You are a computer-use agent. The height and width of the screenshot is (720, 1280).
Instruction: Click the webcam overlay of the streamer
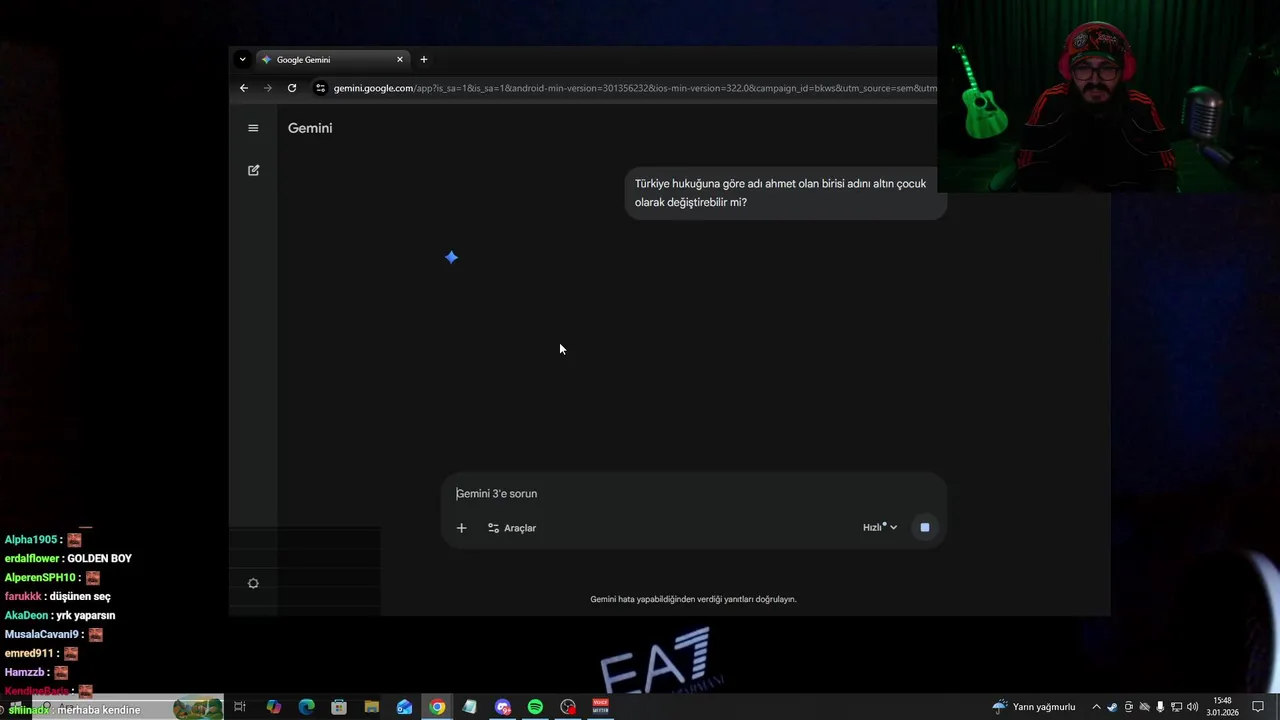click(x=1108, y=96)
